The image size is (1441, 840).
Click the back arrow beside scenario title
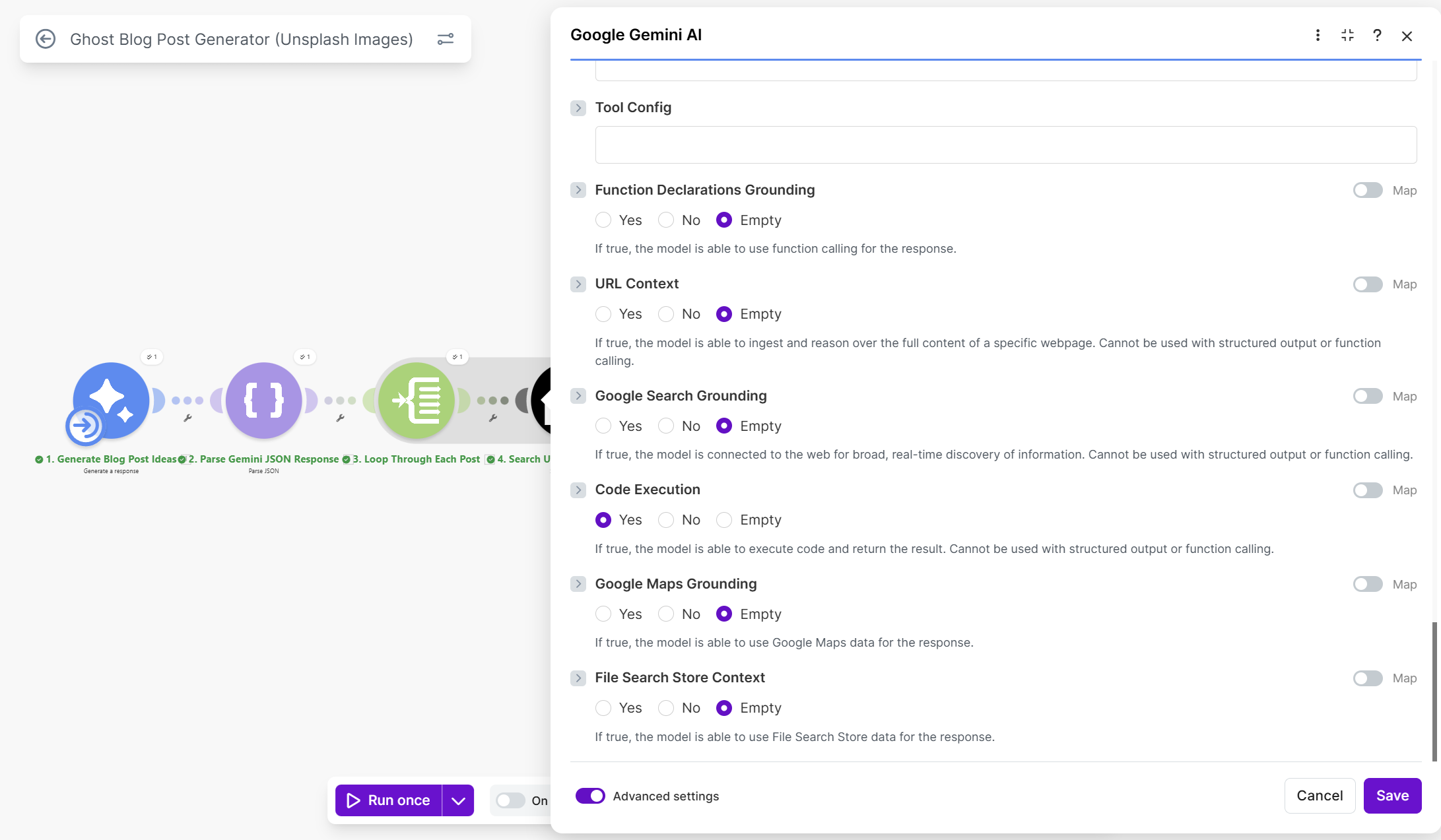[46, 39]
